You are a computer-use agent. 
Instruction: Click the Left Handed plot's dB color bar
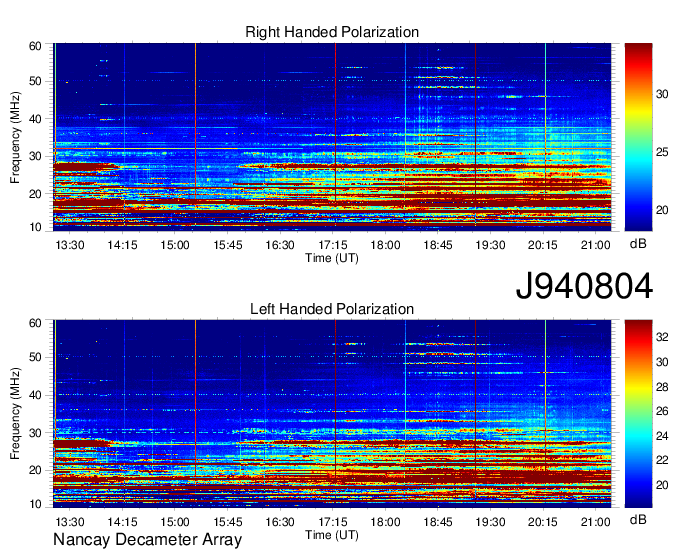point(638,414)
